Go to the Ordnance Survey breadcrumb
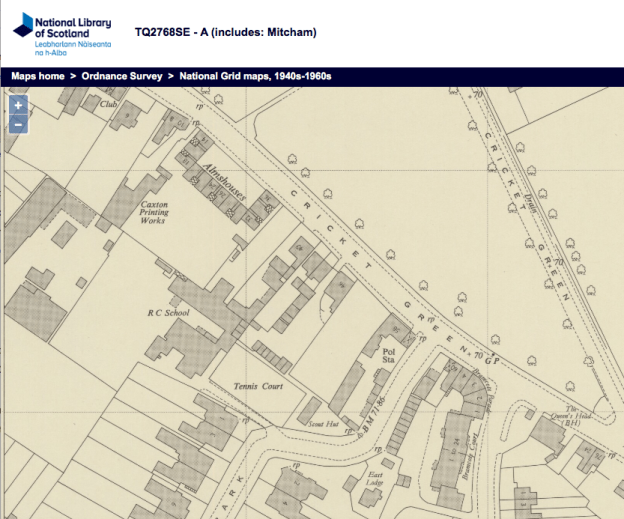This screenshot has height=519, width=624. (x=122, y=76)
